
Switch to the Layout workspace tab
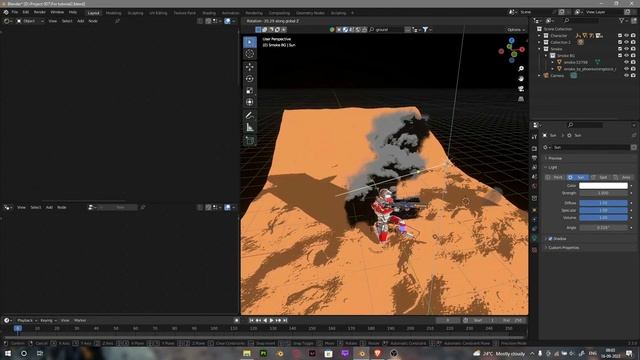[93, 13]
